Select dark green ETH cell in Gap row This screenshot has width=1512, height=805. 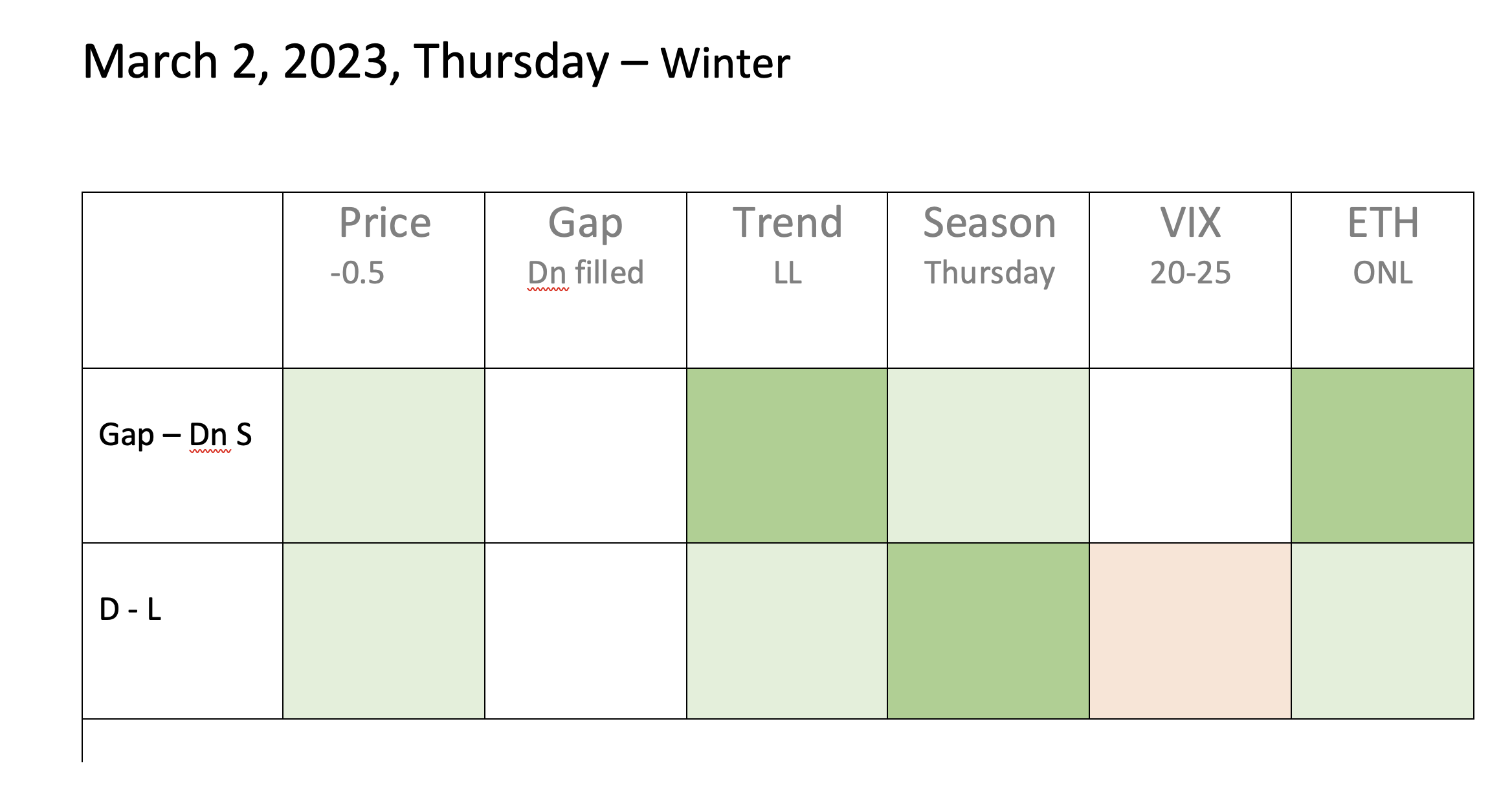point(1383,456)
